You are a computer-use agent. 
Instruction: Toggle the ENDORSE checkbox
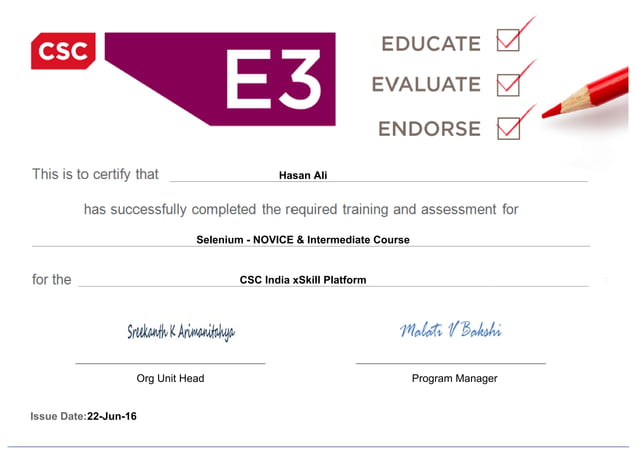coord(509,129)
